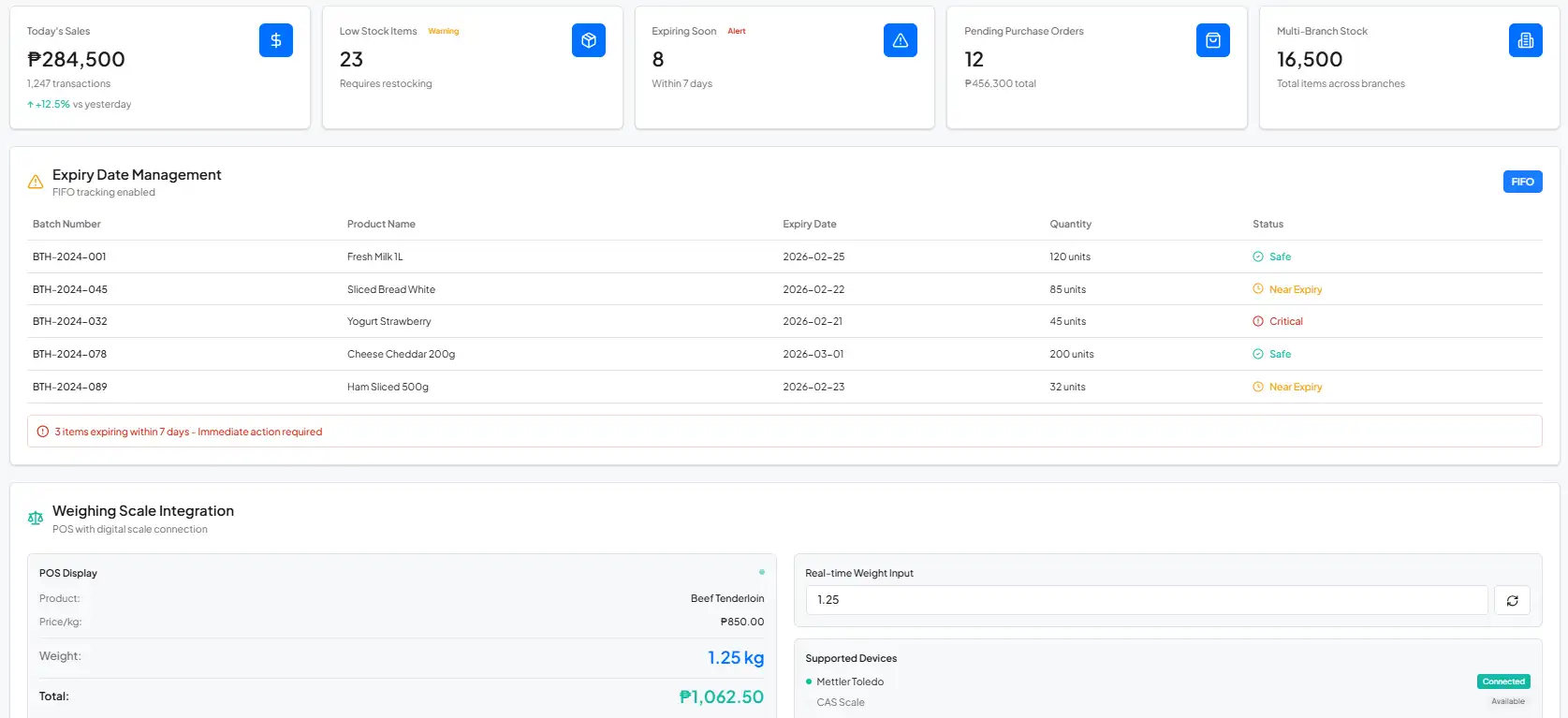Viewport: 1568px width, 718px height.
Task: Click the shopping bag icon on Pending Purchase Orders card
Action: [1213, 40]
